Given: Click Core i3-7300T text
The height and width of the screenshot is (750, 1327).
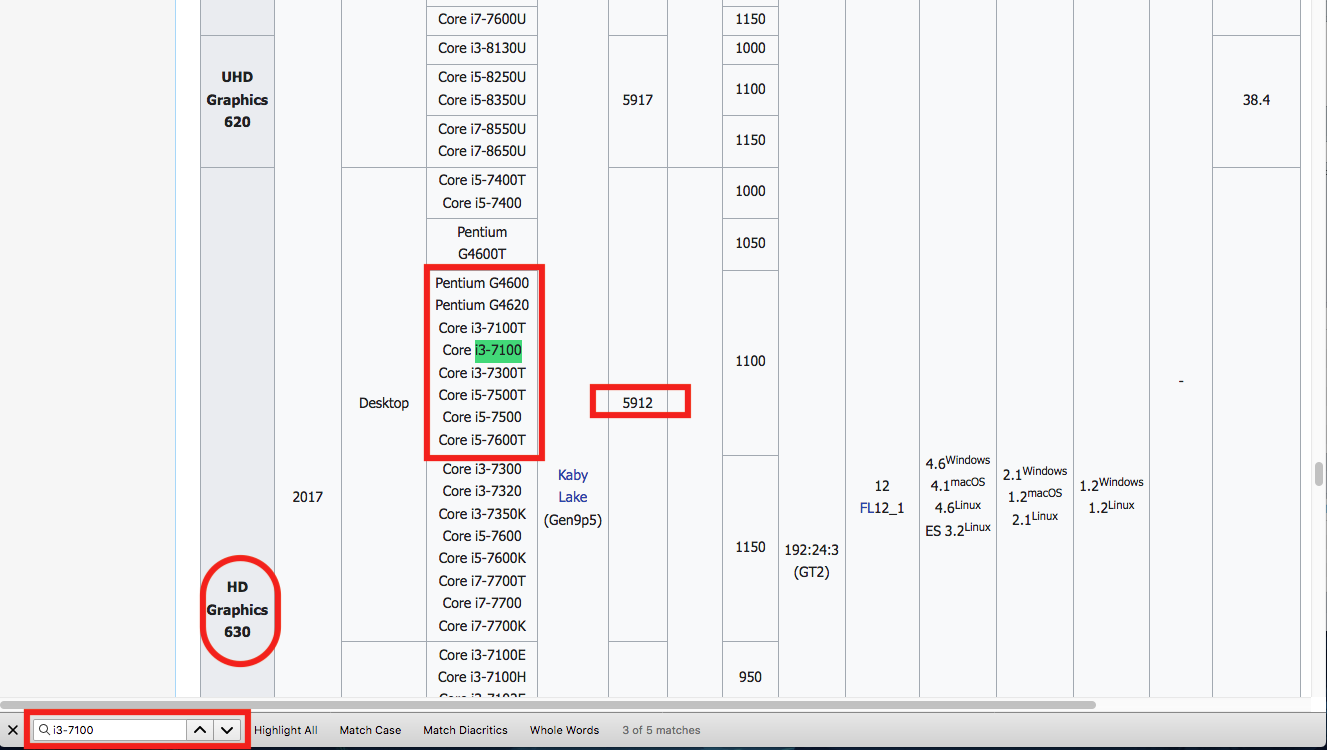Looking at the screenshot, I should point(482,373).
